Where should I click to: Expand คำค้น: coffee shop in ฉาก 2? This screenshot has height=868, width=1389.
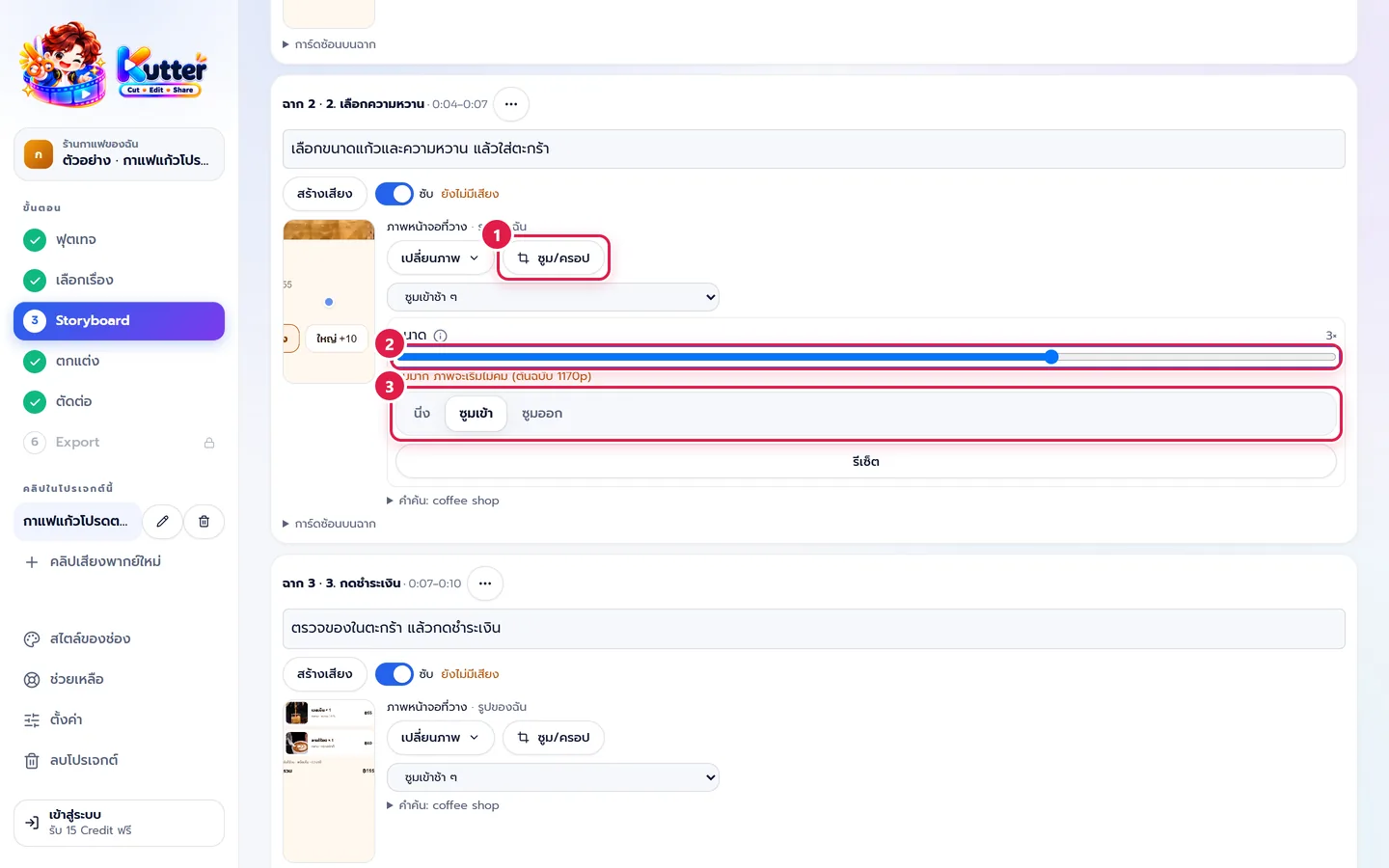pyautogui.click(x=444, y=501)
